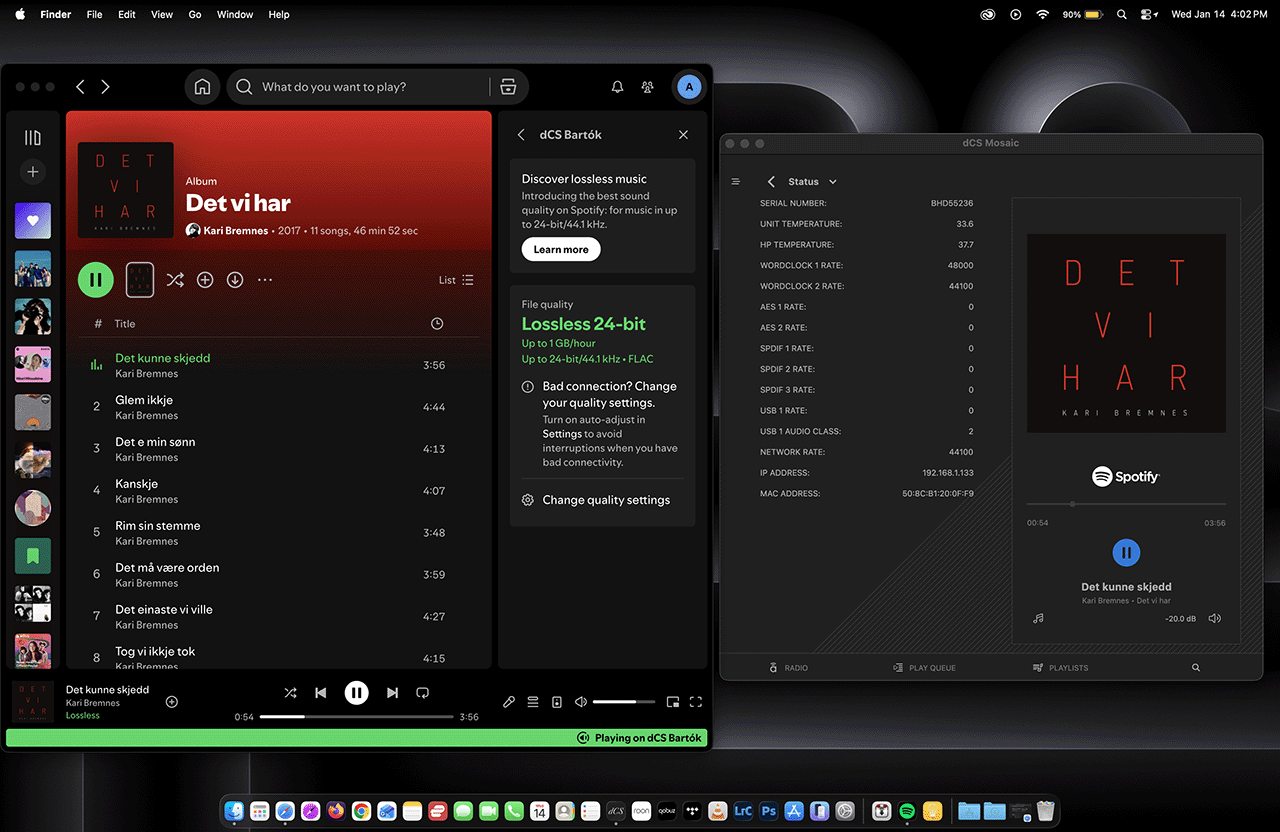Click the notifications bell icon in Spotify
1280x832 pixels.
click(617, 87)
